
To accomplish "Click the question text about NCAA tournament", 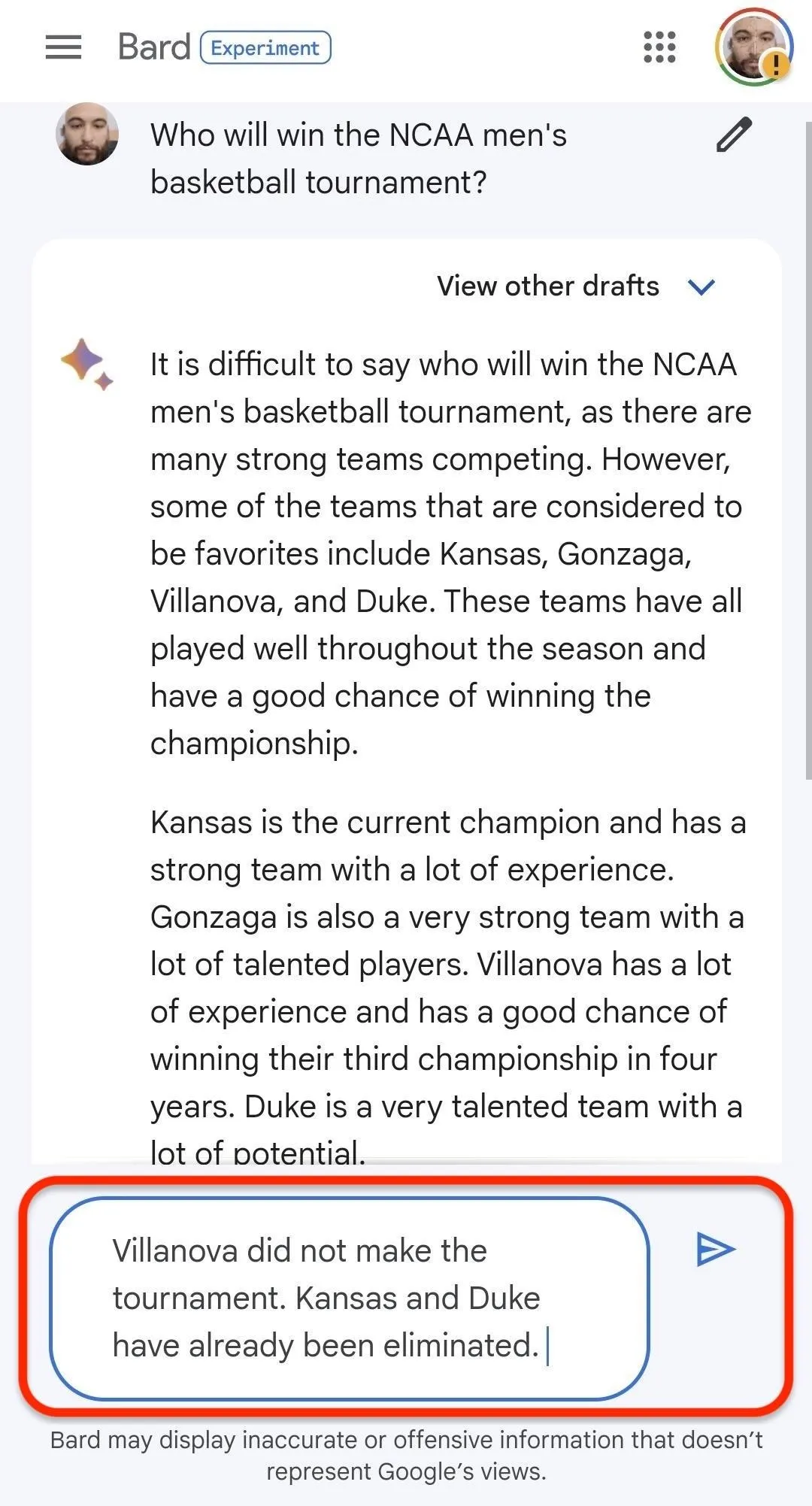I will click(x=359, y=159).
